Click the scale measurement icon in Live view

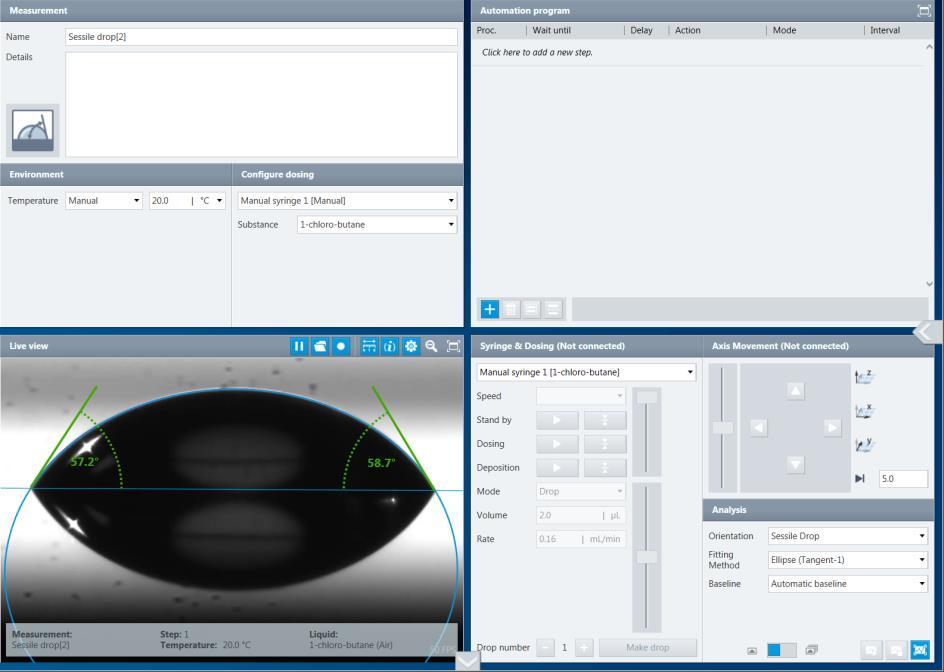tap(369, 346)
